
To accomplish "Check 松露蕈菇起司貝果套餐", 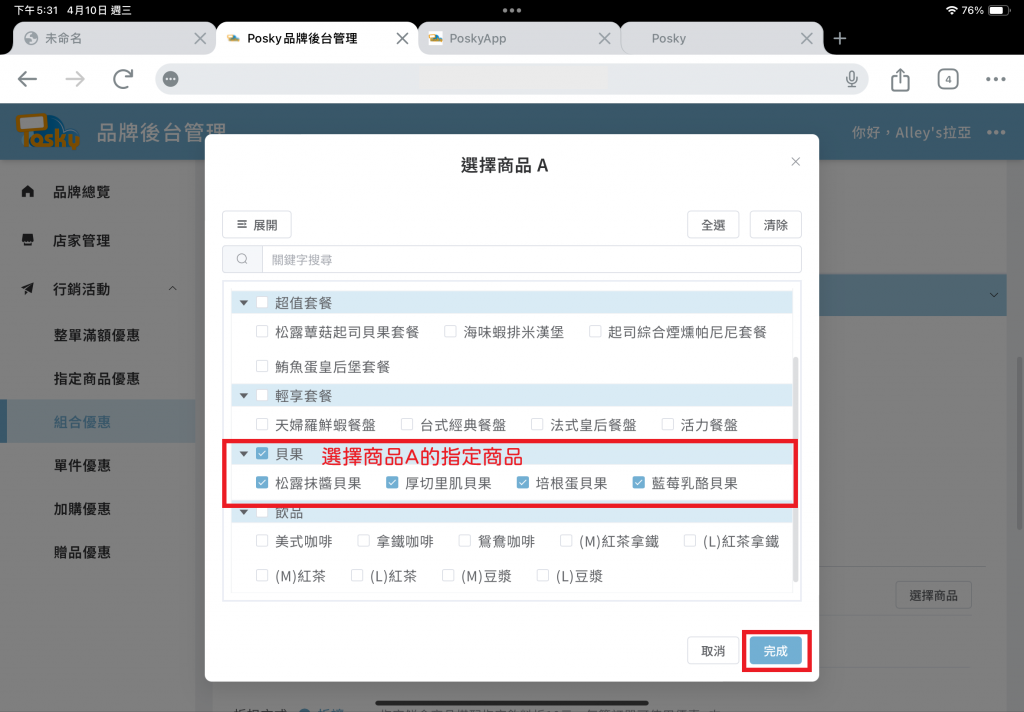I will click(262, 331).
